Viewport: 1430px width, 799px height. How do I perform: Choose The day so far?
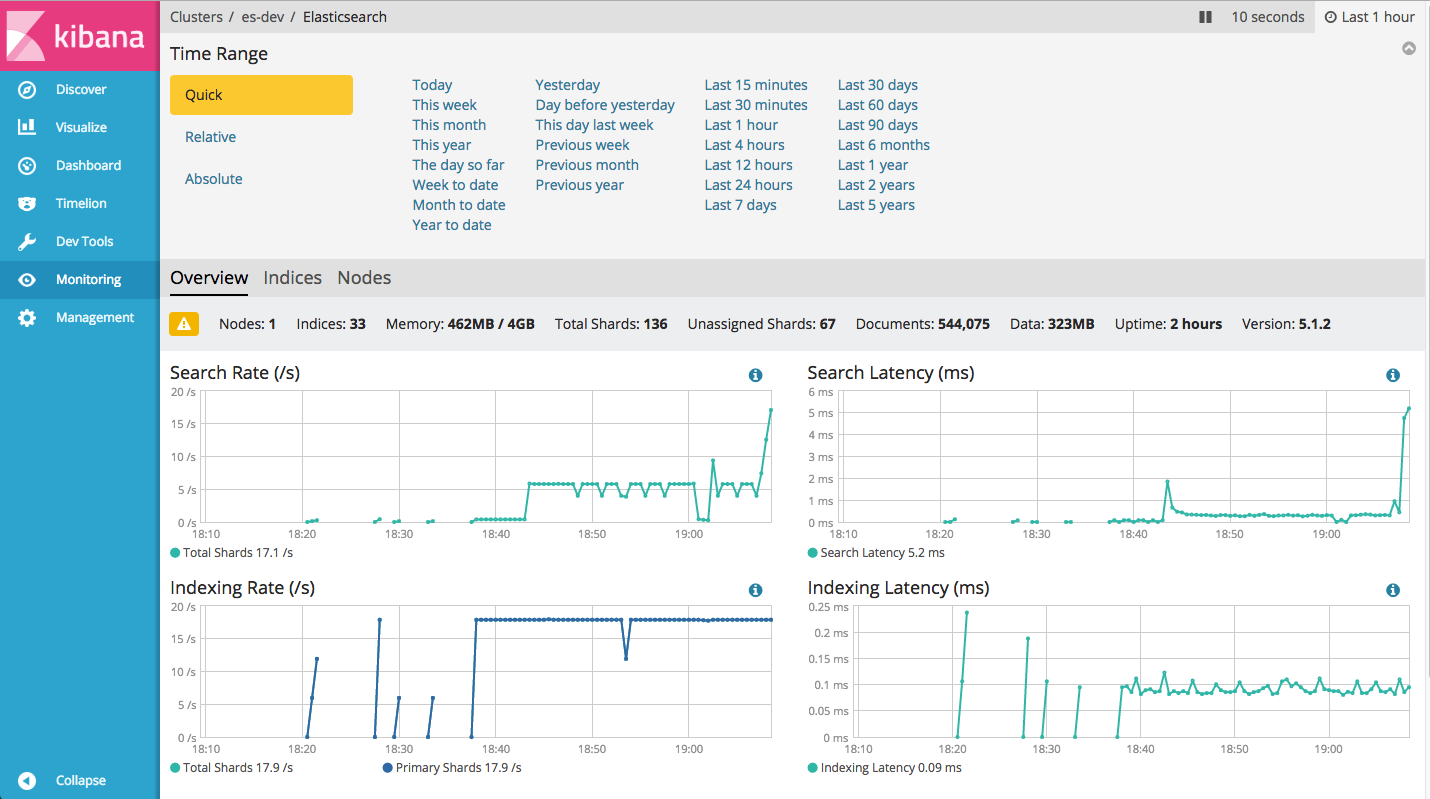[x=458, y=165]
